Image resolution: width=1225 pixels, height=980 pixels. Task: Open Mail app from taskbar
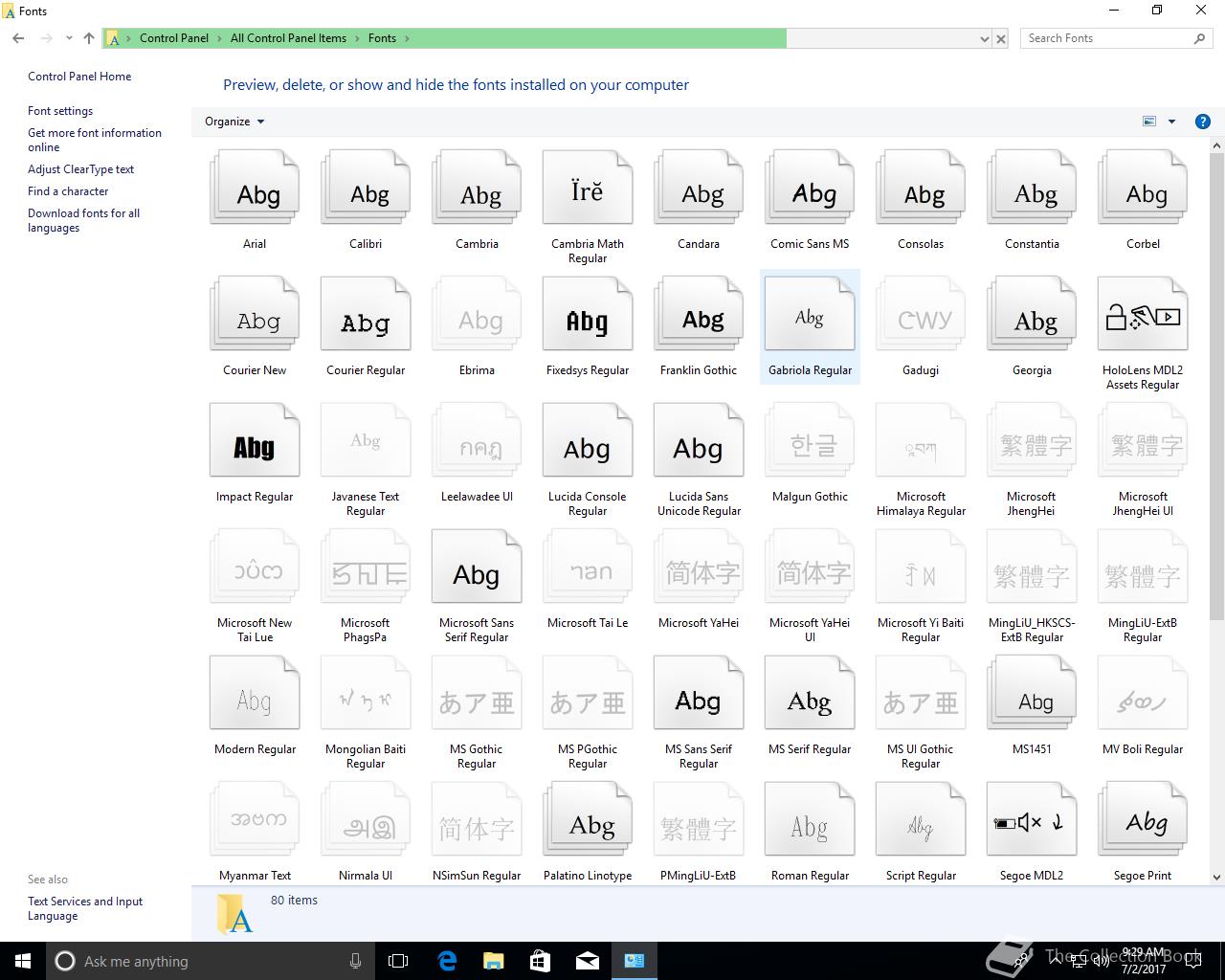(x=587, y=961)
